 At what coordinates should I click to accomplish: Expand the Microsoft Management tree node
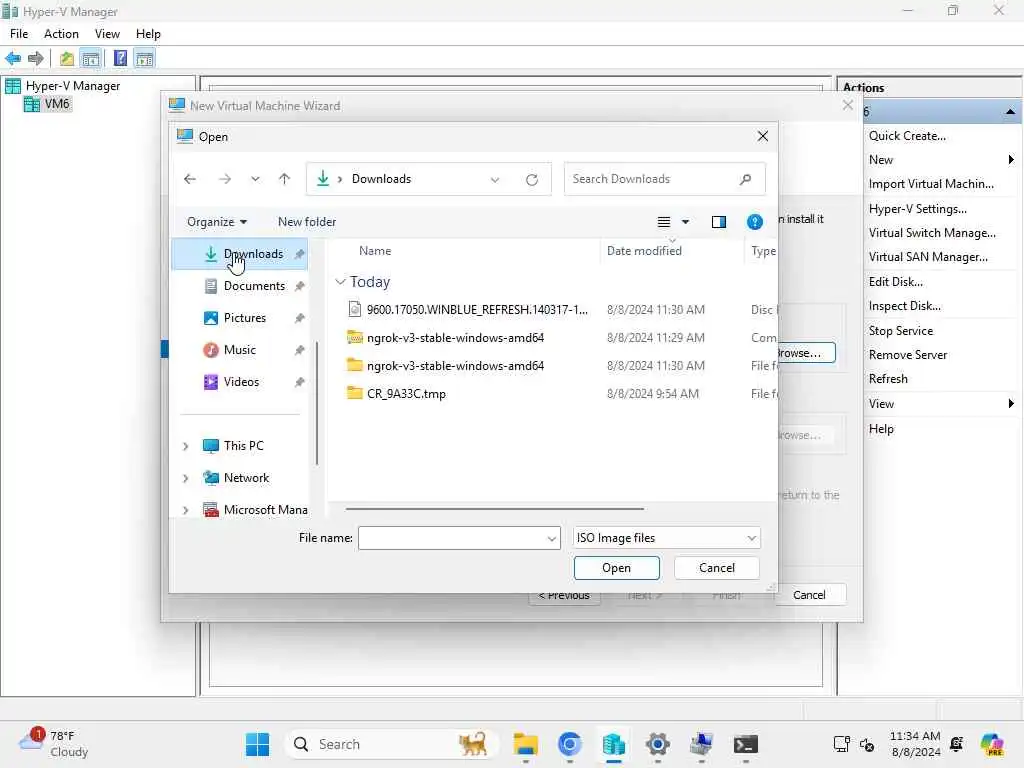[186, 510]
